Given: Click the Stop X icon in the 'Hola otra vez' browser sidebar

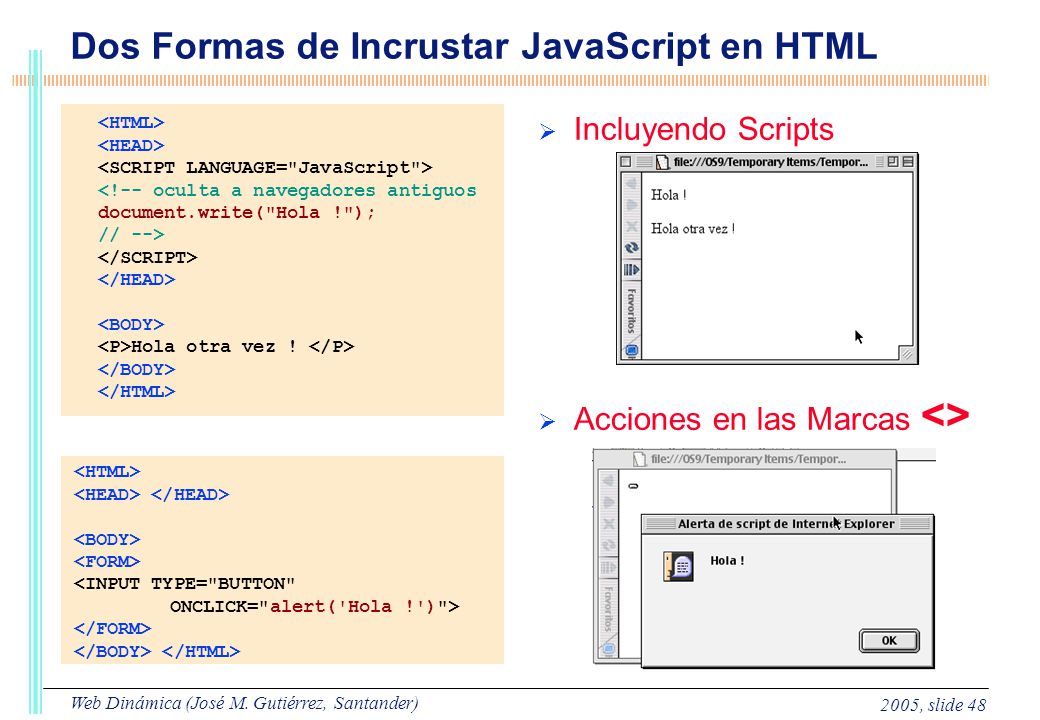Looking at the screenshot, I should point(631,227).
